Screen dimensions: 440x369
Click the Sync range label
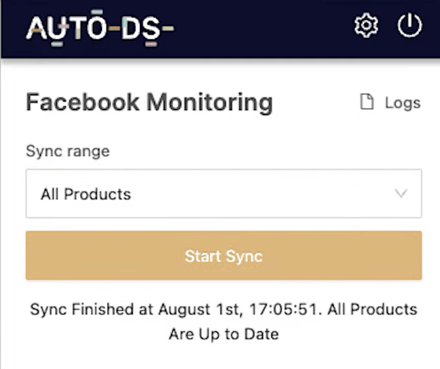point(68,151)
